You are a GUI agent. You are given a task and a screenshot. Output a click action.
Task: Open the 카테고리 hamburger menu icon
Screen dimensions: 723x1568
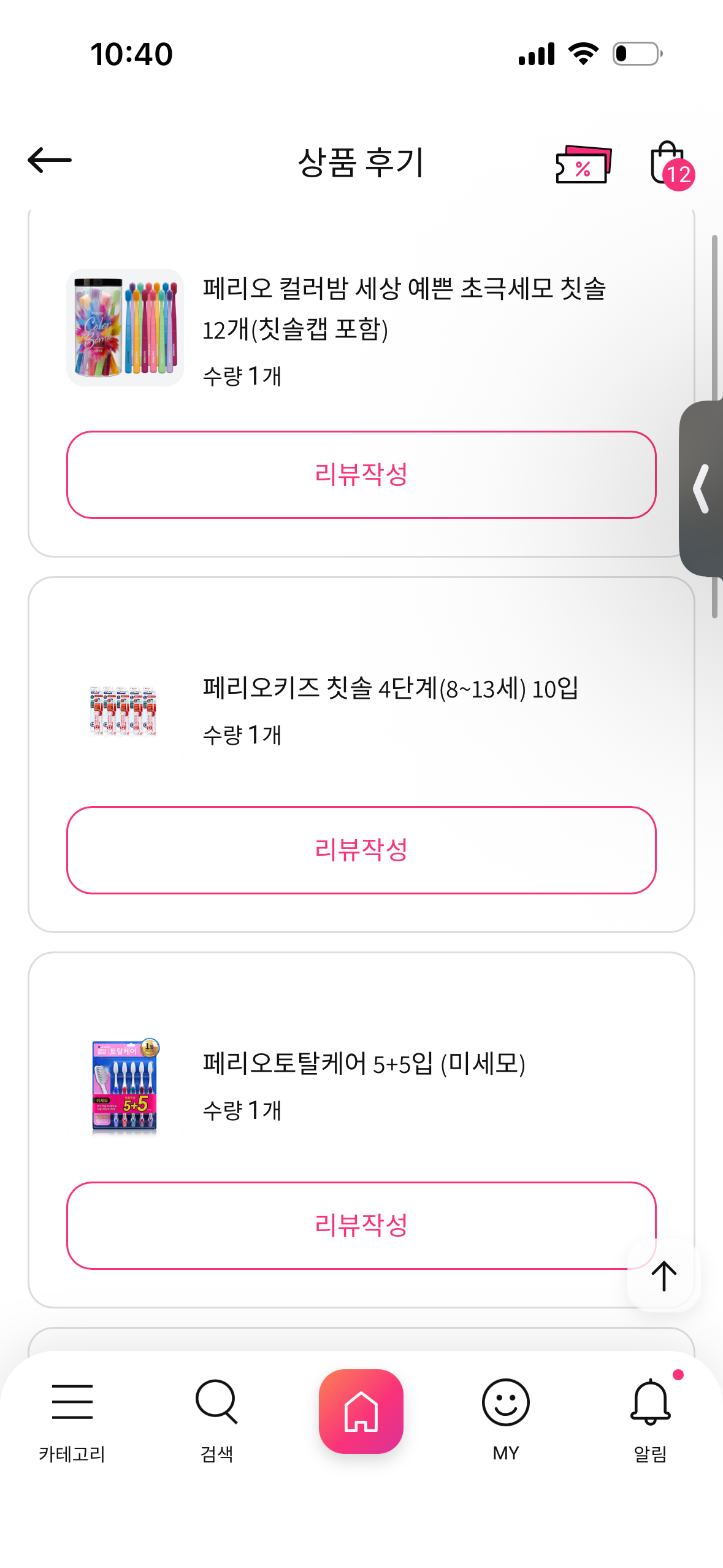click(x=72, y=1402)
